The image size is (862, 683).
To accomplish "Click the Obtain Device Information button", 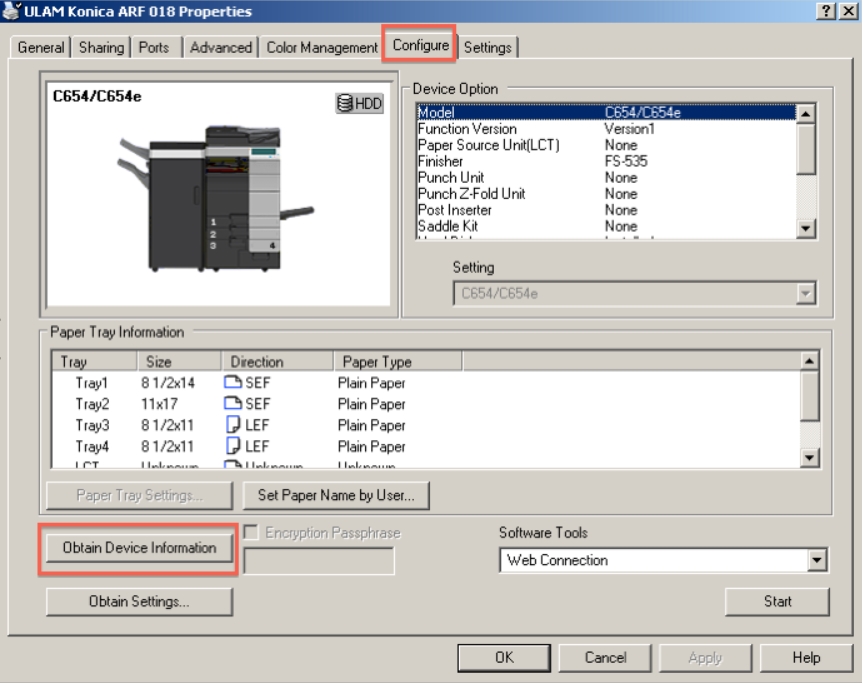I will point(139,548).
